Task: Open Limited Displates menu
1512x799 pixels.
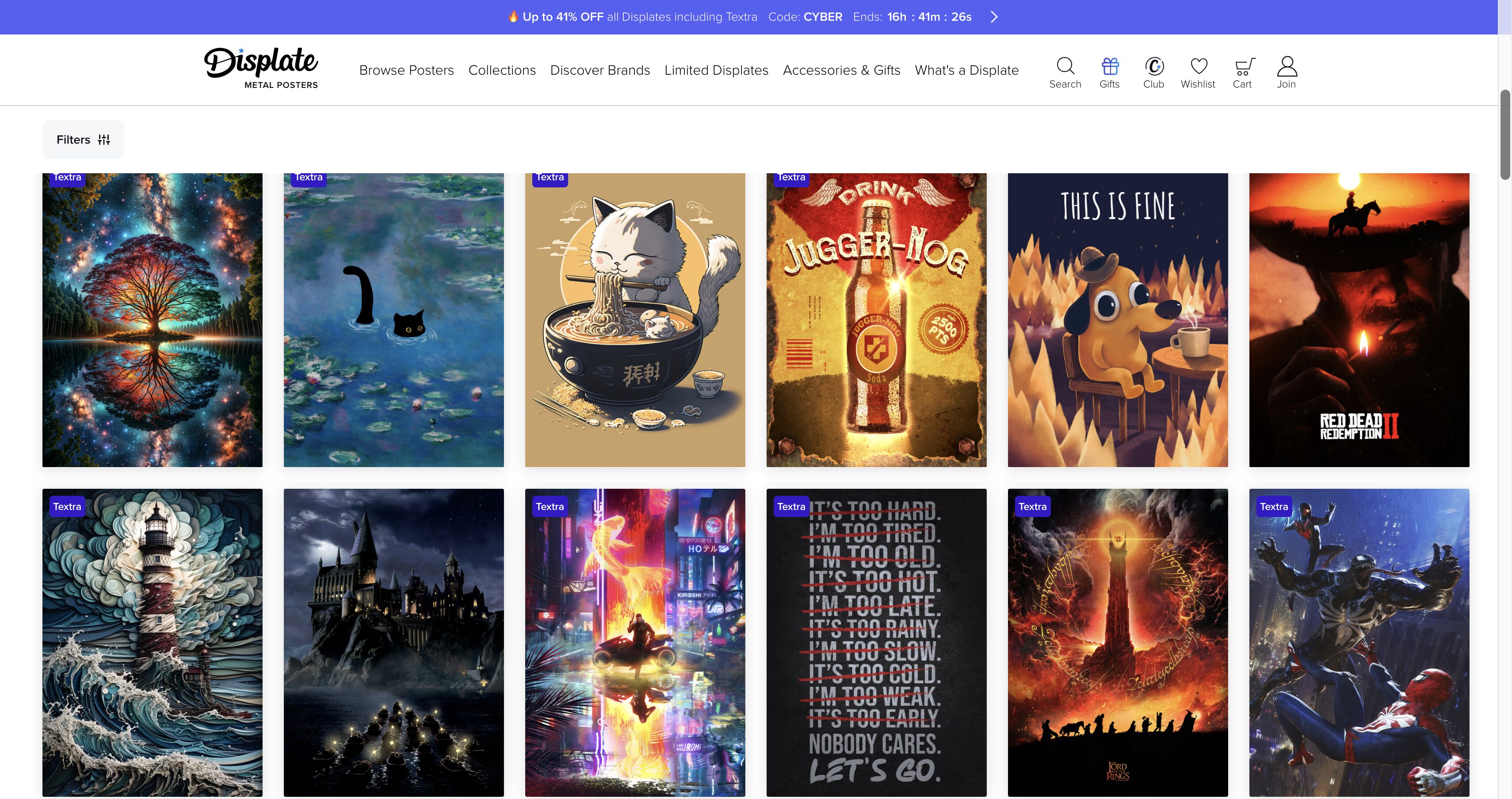Action: [716, 70]
